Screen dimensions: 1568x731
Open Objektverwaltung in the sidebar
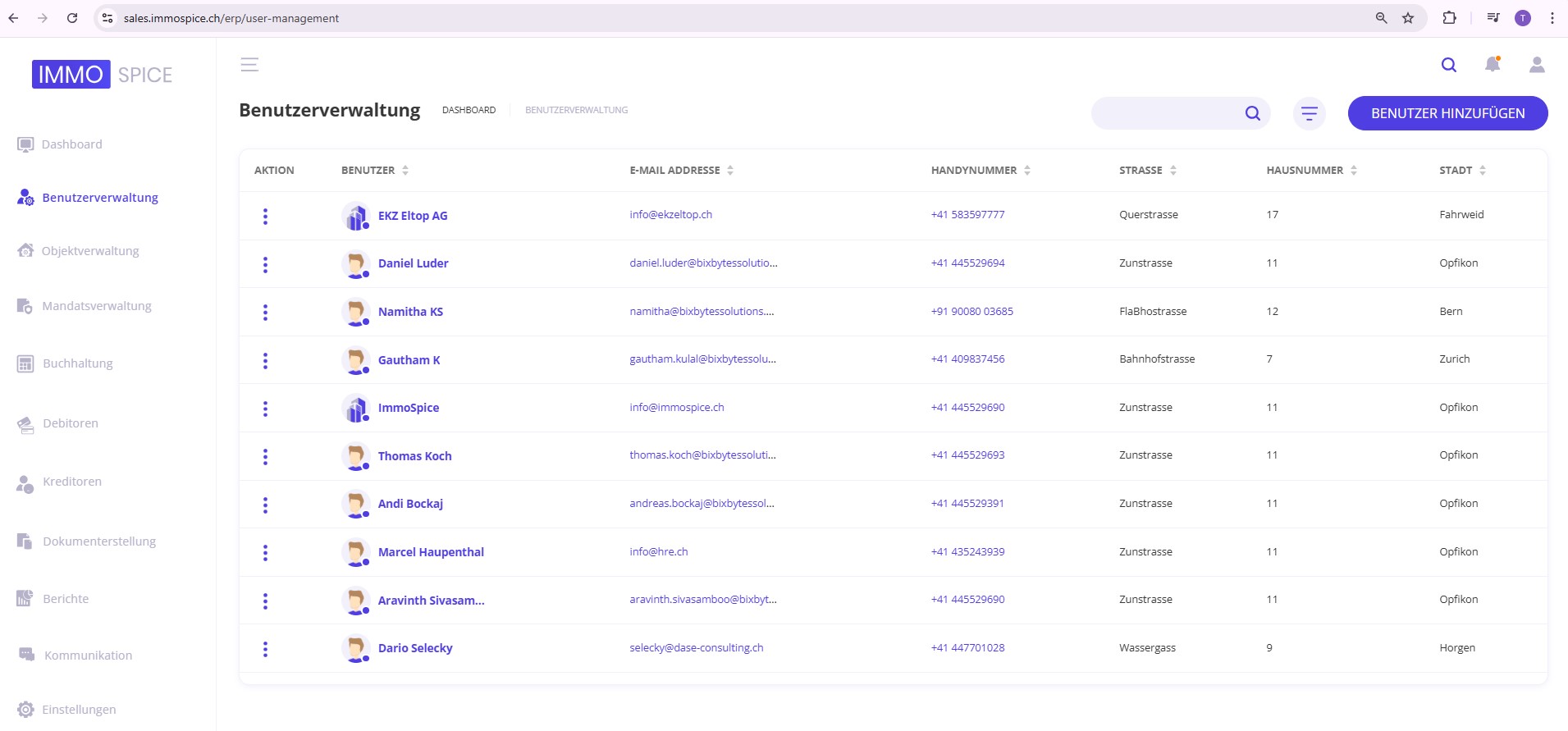pos(90,251)
